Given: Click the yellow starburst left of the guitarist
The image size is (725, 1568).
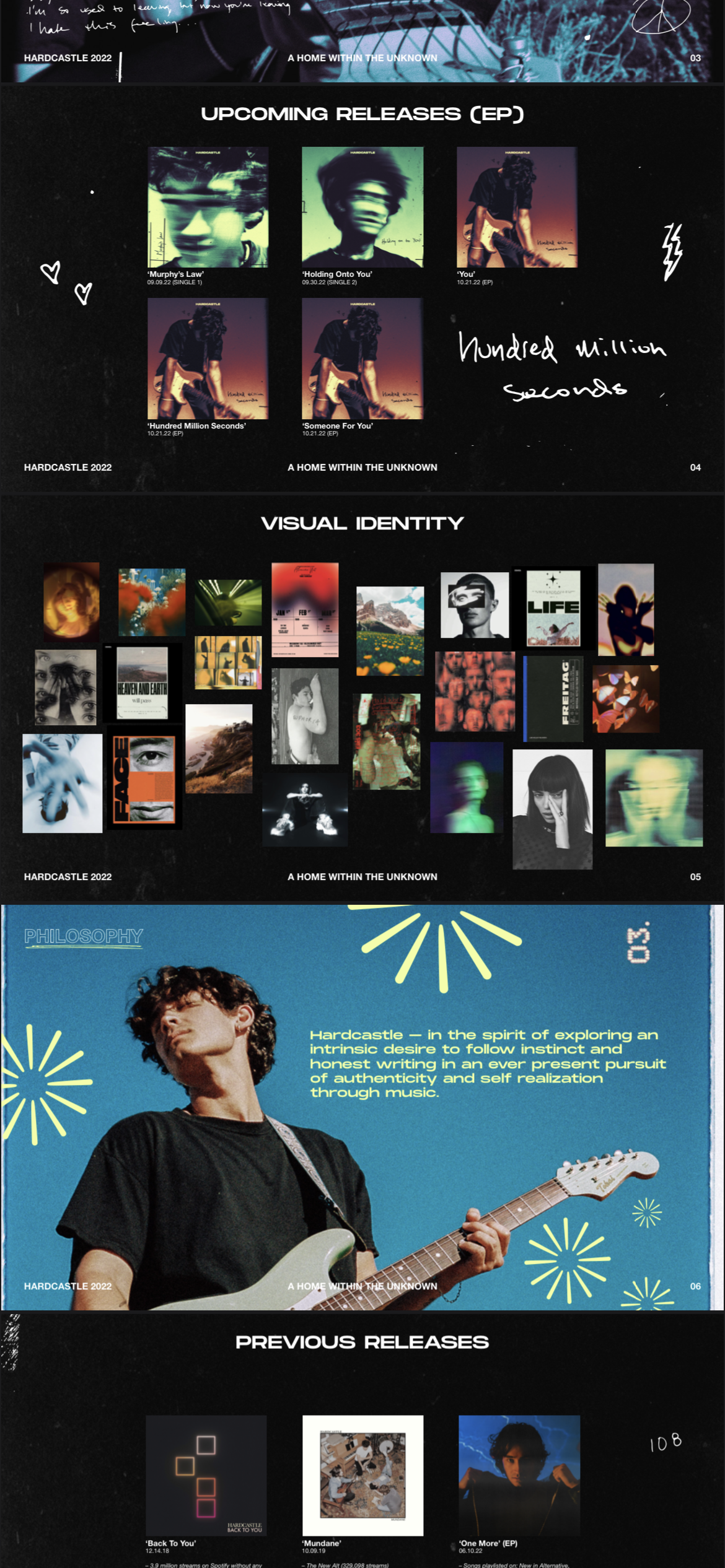Looking at the screenshot, I should 45,1084.
